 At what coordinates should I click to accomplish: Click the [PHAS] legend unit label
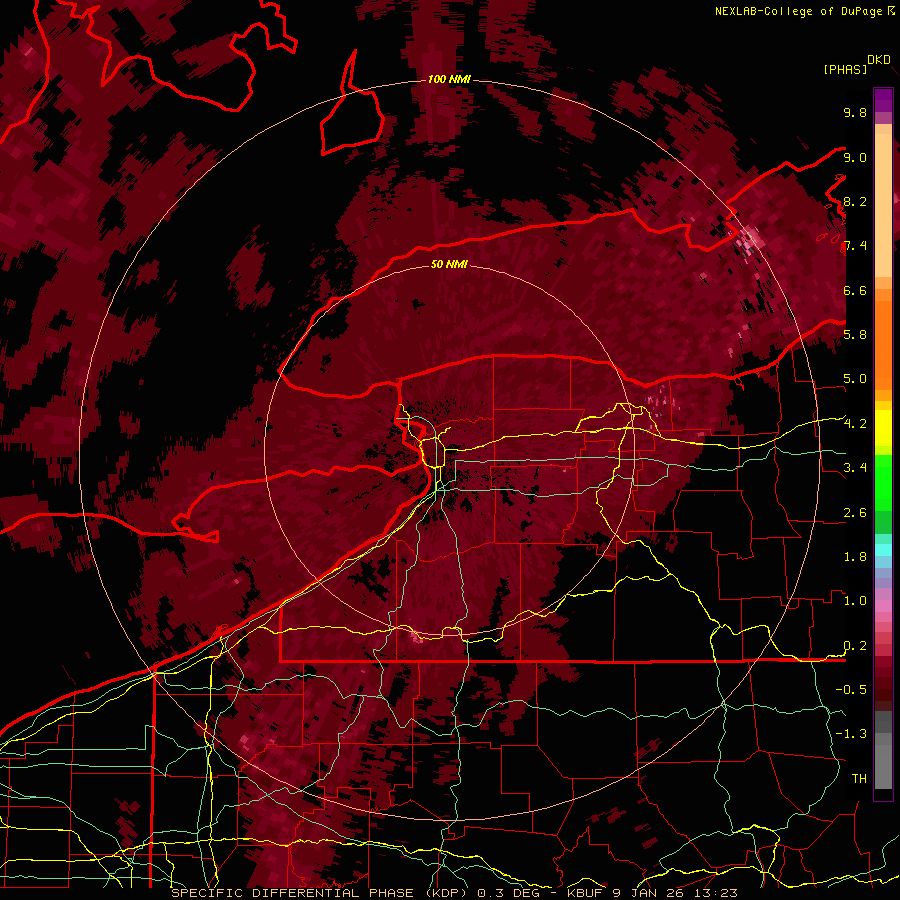point(845,70)
